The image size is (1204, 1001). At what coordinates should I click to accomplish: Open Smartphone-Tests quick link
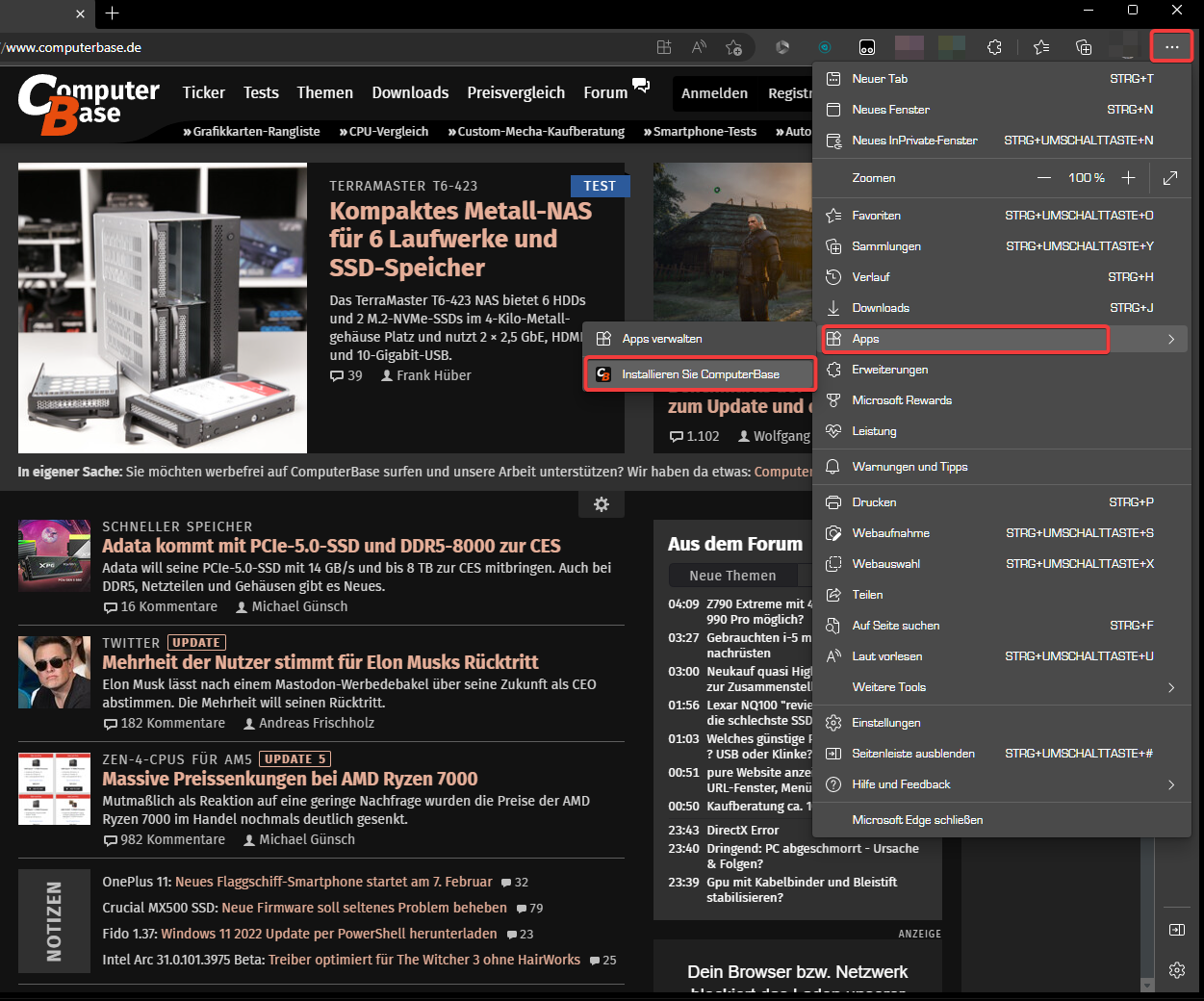(700, 132)
